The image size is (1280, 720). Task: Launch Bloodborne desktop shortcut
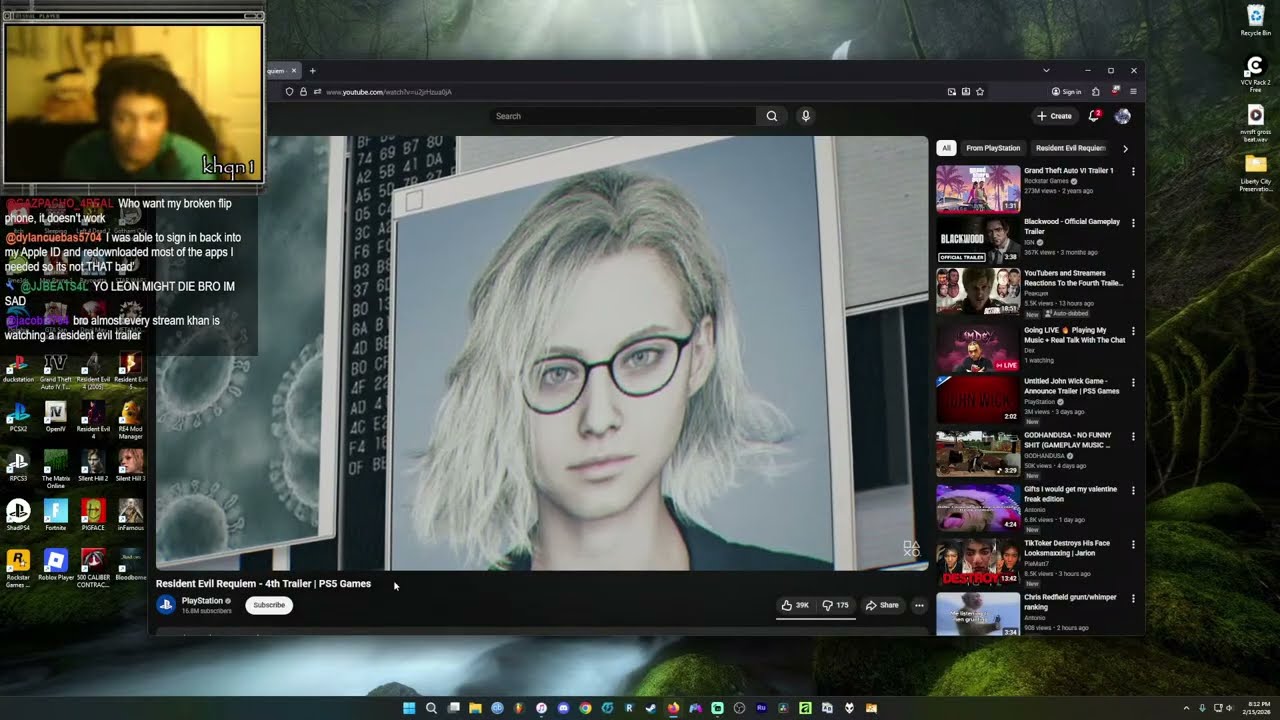tap(131, 566)
